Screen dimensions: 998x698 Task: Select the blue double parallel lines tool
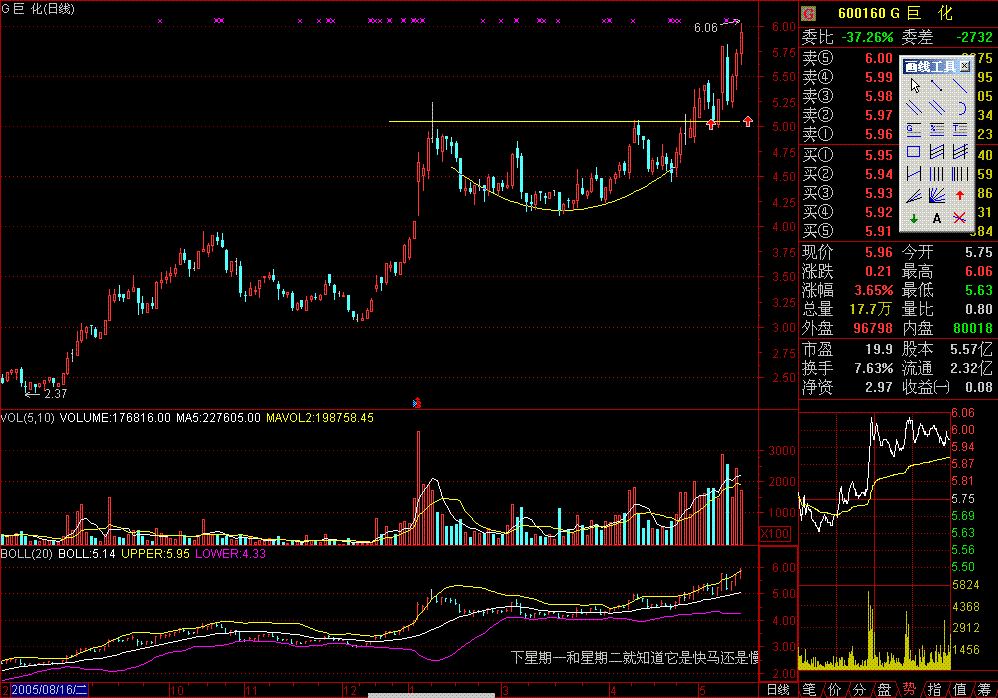(936, 108)
